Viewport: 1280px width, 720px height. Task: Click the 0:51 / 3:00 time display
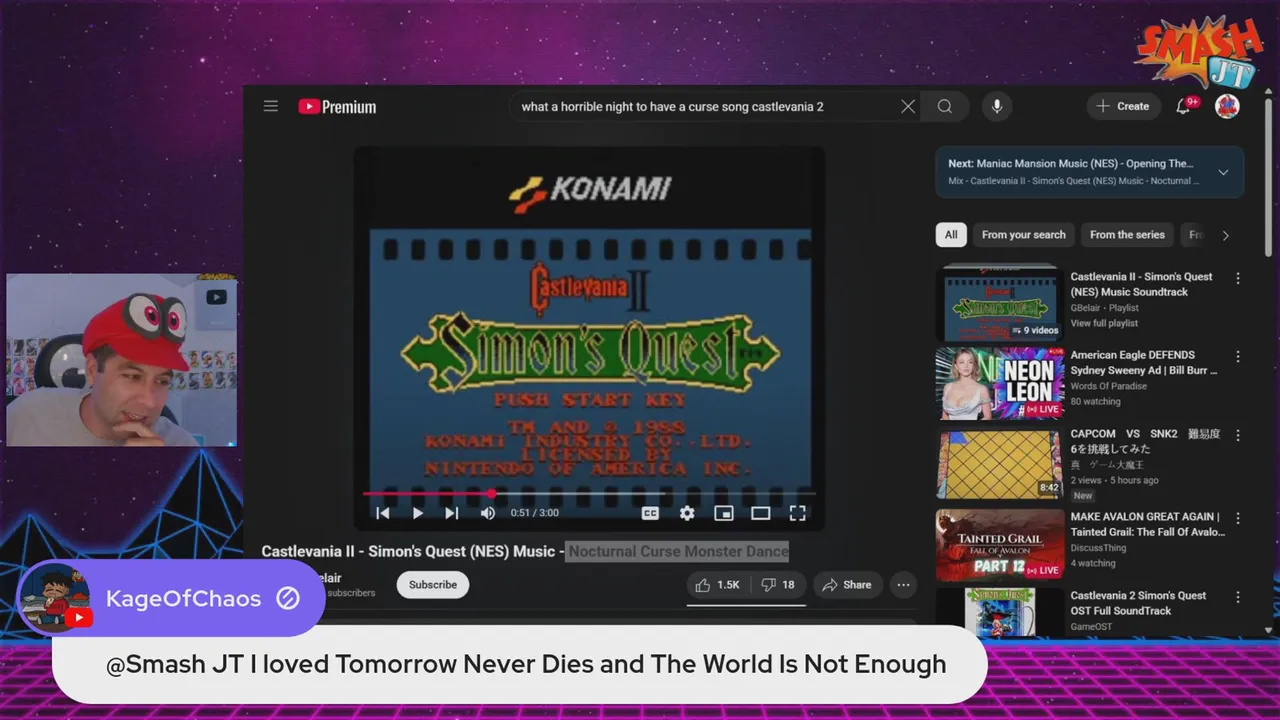(534, 513)
